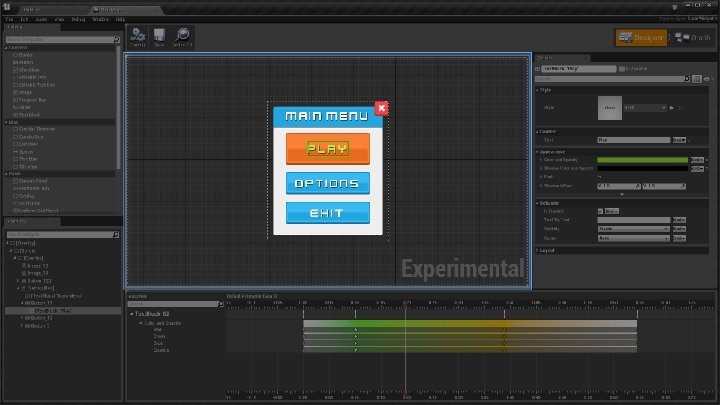Click the orange PLAY button in canvas
720x405 pixels.
328,148
